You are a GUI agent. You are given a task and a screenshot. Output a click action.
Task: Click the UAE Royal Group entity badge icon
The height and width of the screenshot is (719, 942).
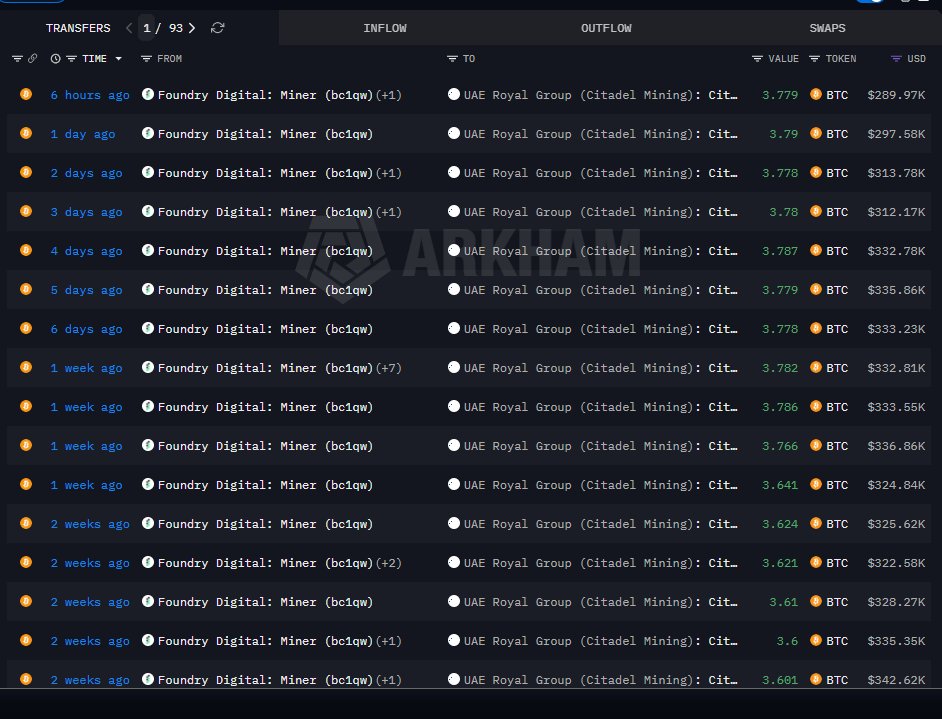tap(455, 95)
